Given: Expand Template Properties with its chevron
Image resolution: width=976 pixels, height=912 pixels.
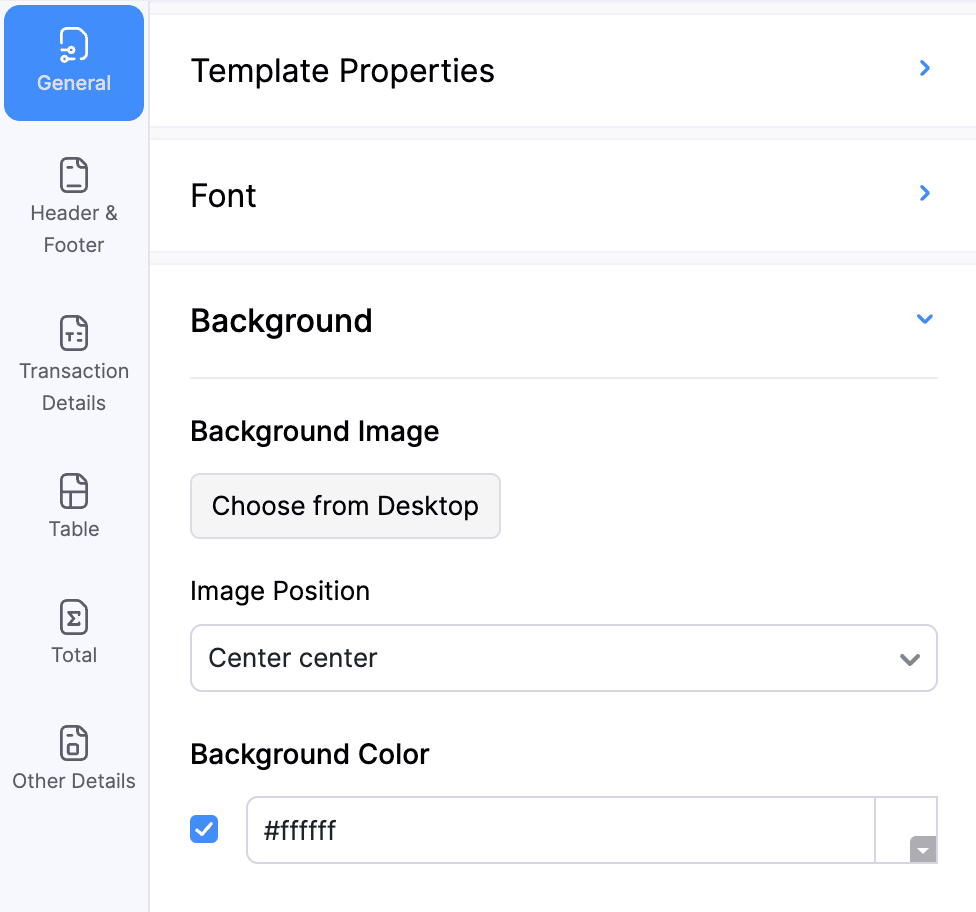Looking at the screenshot, I should [x=925, y=68].
